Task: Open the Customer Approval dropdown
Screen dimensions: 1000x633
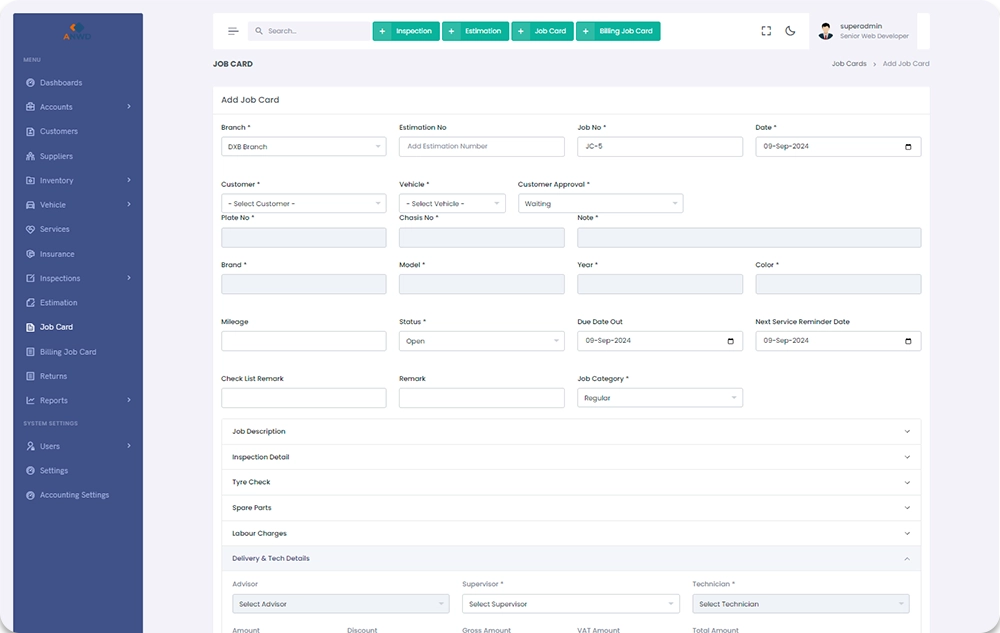Action: click(x=600, y=204)
